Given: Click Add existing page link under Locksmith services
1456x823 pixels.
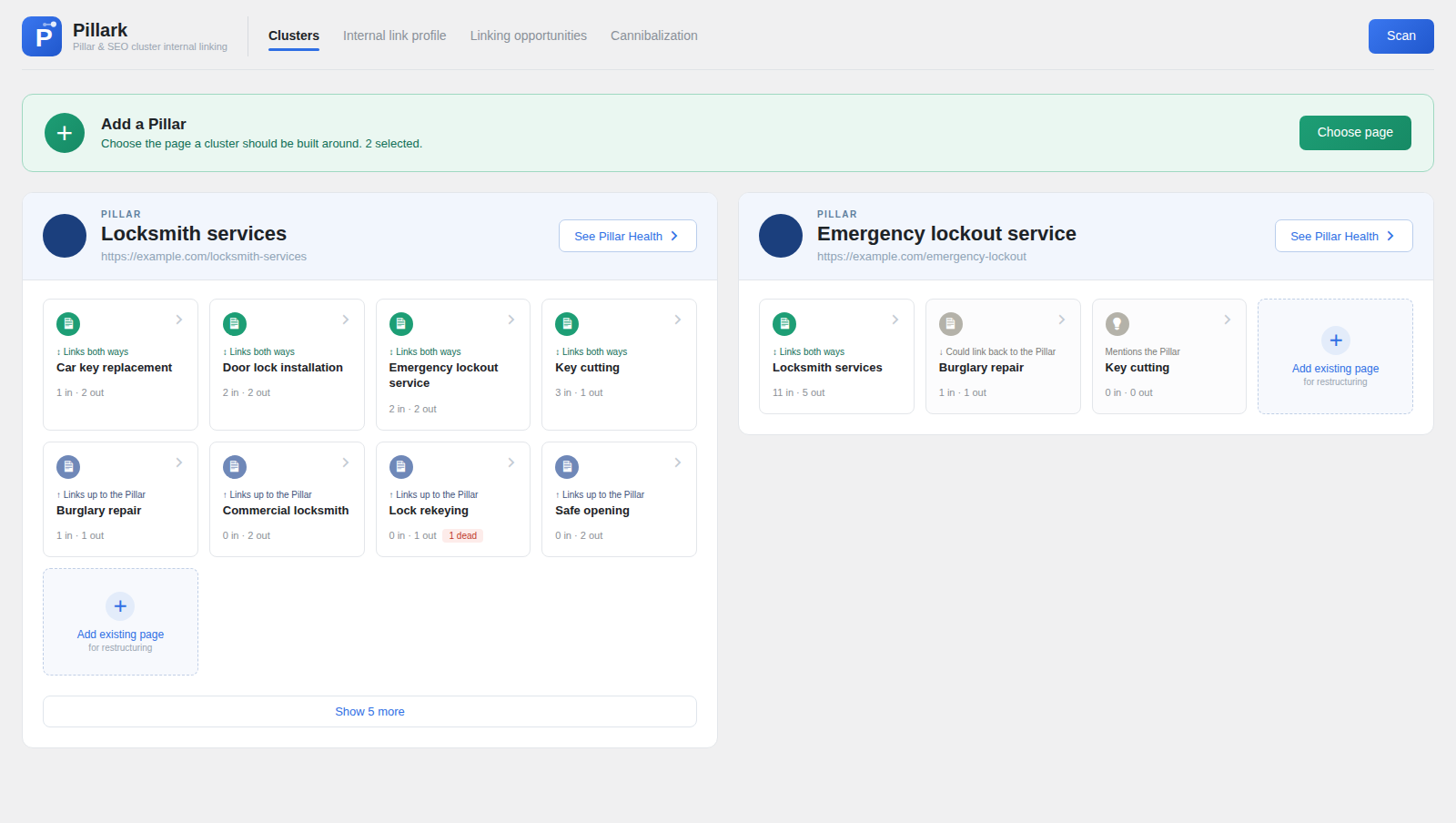Looking at the screenshot, I should [120, 635].
